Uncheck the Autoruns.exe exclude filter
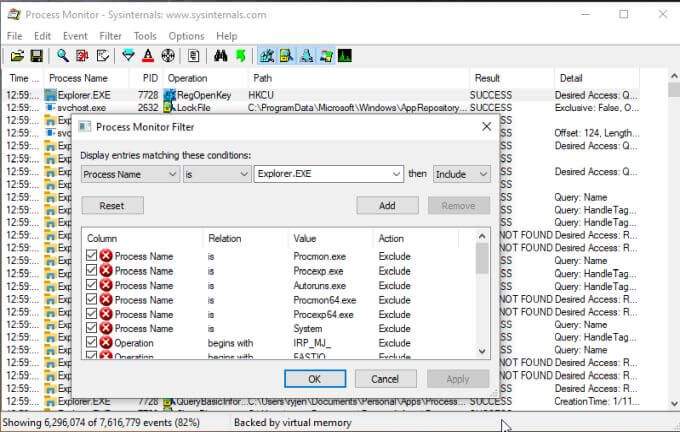The image size is (680, 432). point(91,285)
